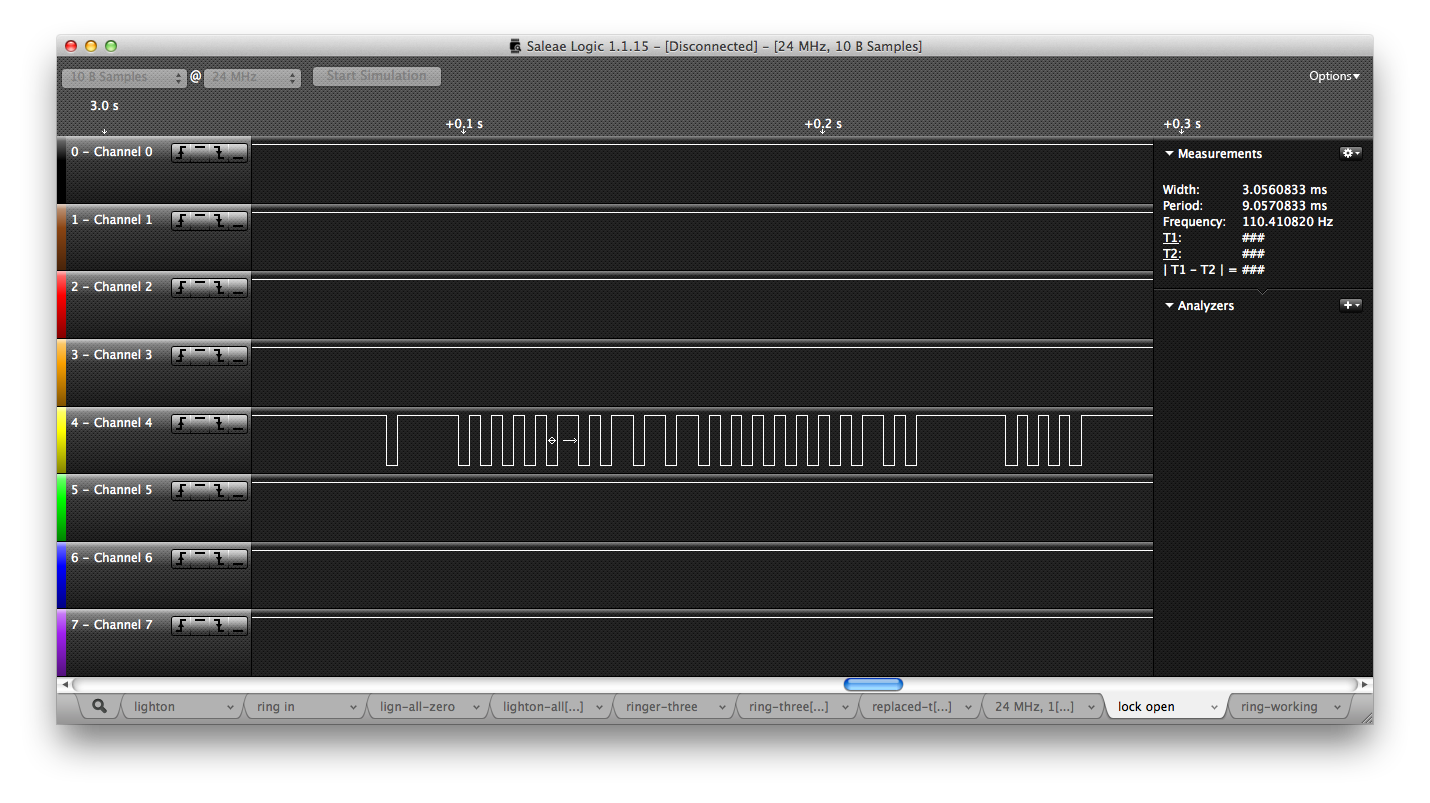The height and width of the screenshot is (803, 1430).
Task: Set falling edge trigger on Channel 4
Action: [x=219, y=424]
